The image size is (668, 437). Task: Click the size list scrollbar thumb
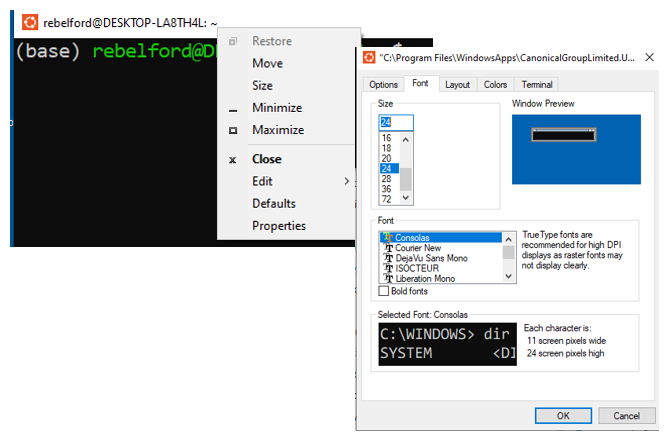click(406, 179)
